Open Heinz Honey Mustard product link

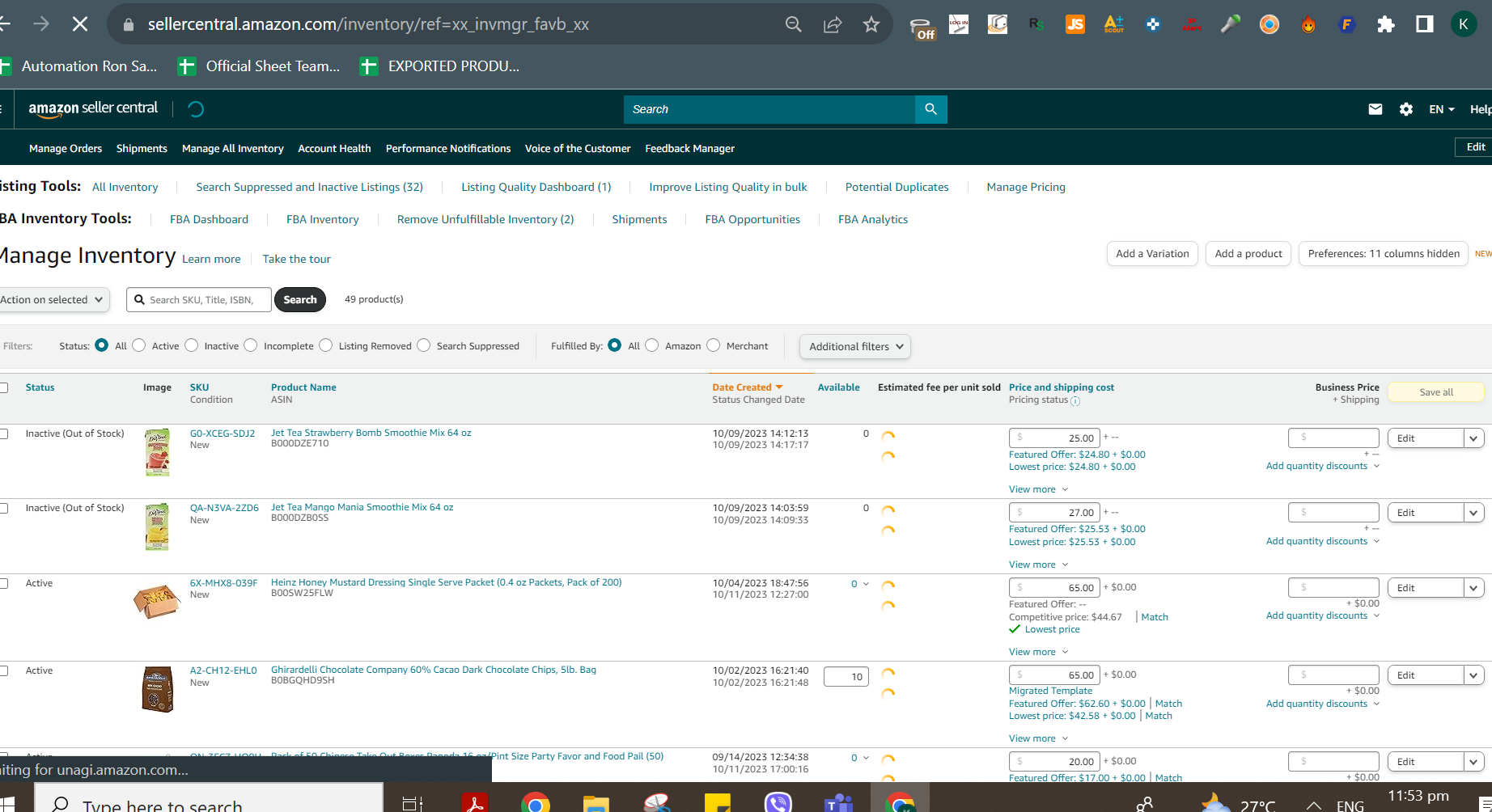click(447, 582)
